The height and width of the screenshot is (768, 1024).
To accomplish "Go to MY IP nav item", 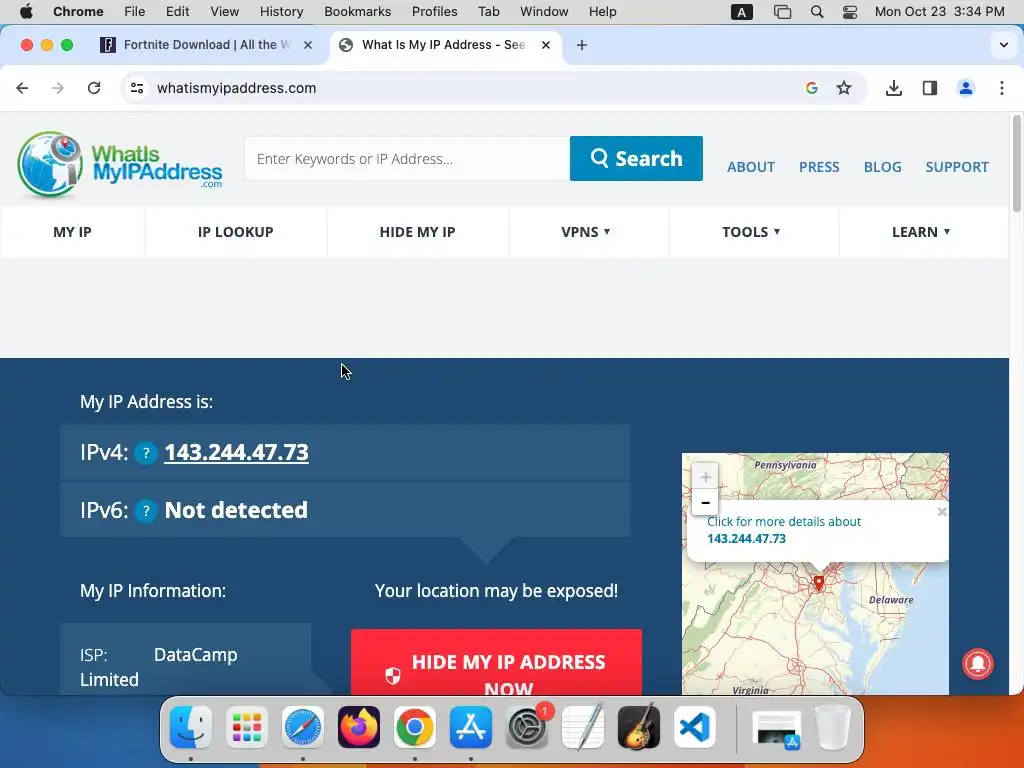I will (x=72, y=232).
